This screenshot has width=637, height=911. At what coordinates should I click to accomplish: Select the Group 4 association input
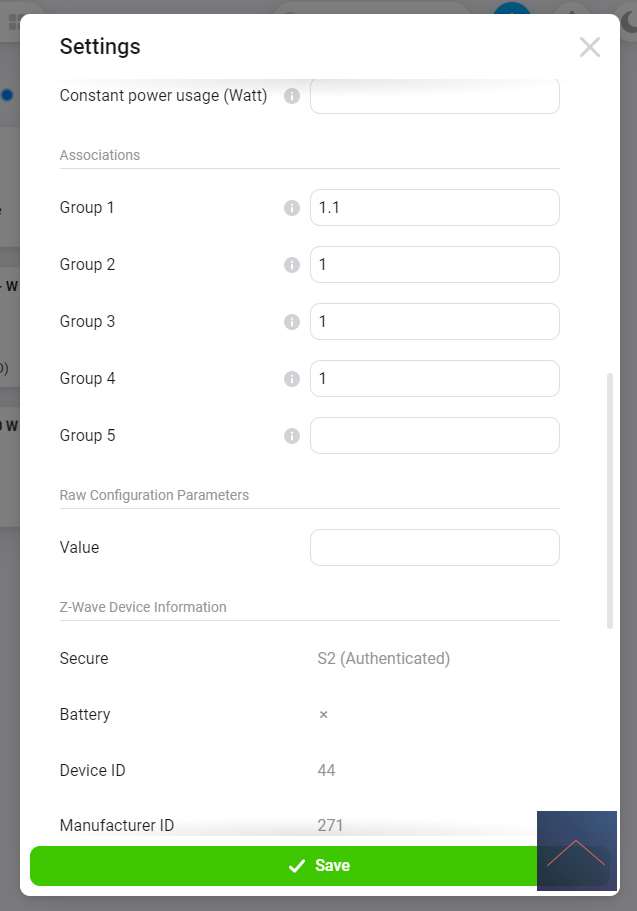[434, 379]
